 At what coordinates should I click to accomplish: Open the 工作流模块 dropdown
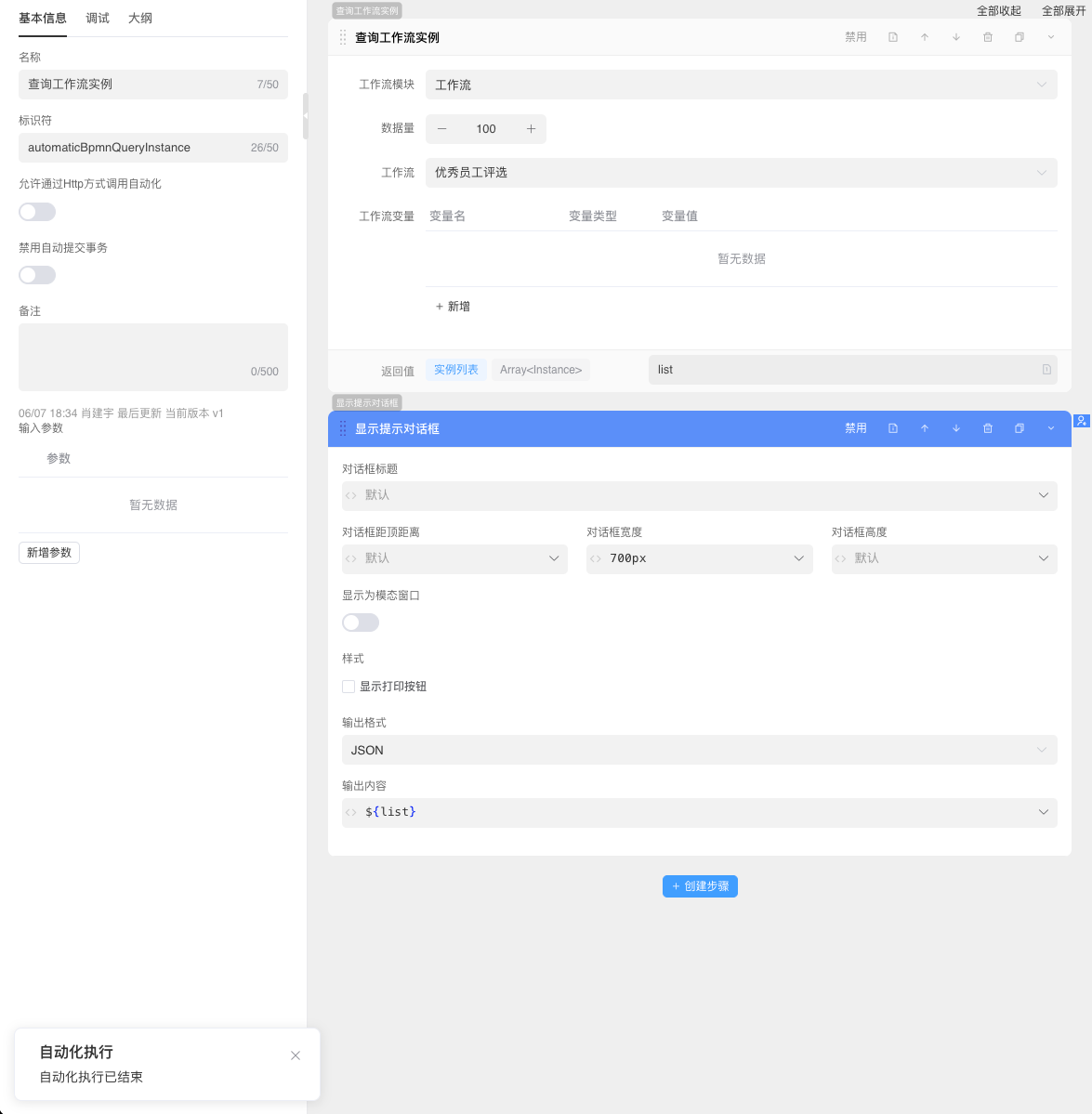click(x=741, y=85)
